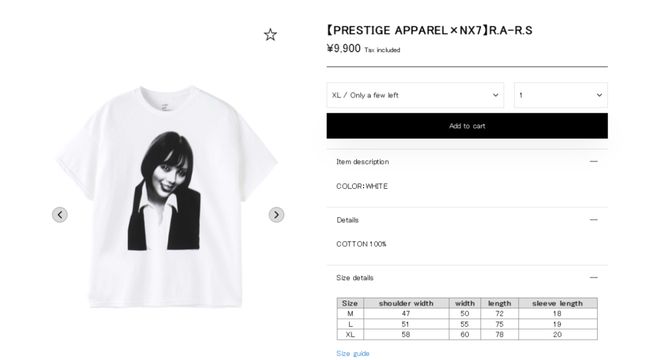
Task: Collapse Size details with minus icon
Action: point(593,277)
